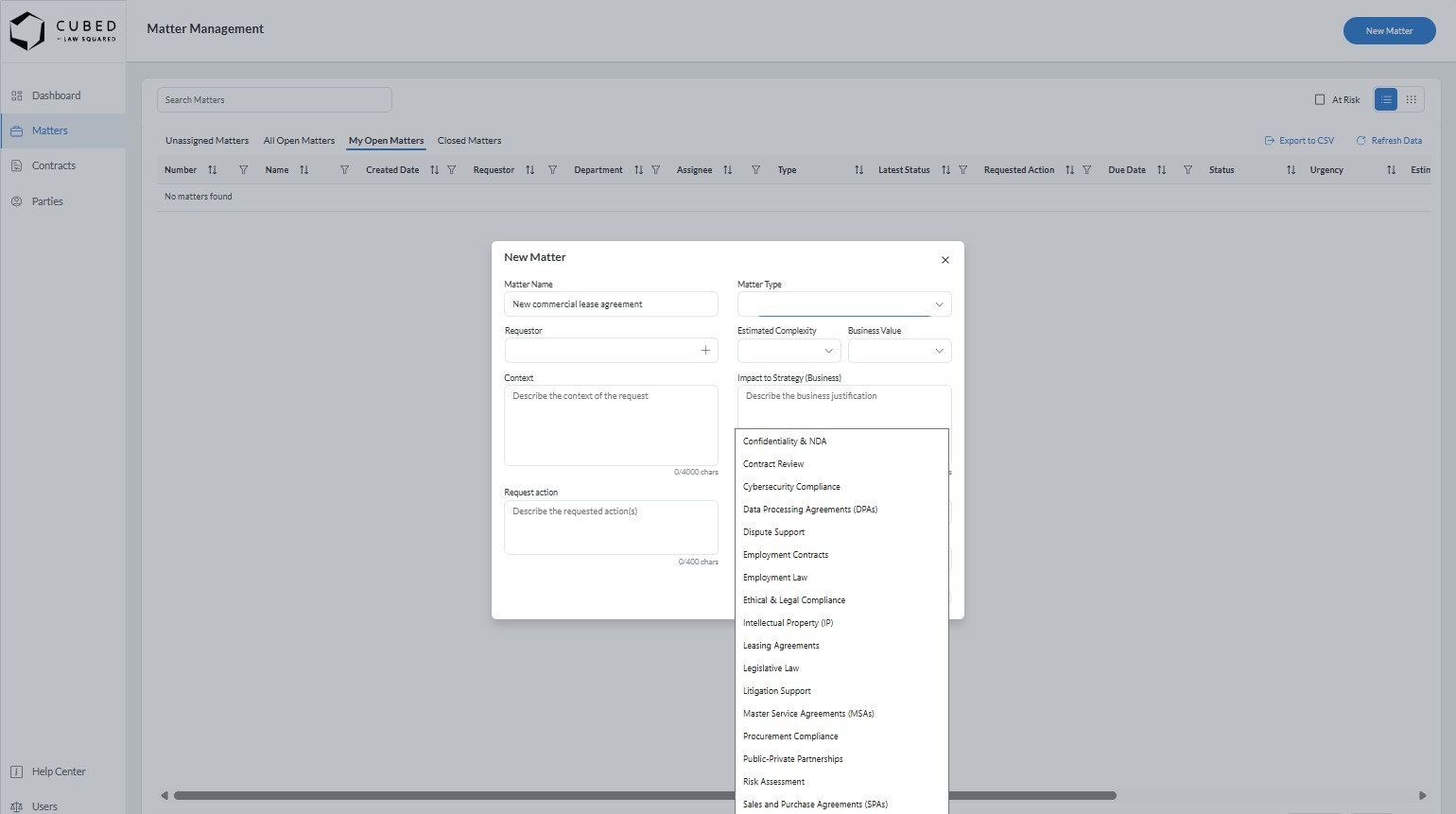The width and height of the screenshot is (1456, 814).
Task: Collapse the Matter Type dropdown
Action: pos(940,304)
